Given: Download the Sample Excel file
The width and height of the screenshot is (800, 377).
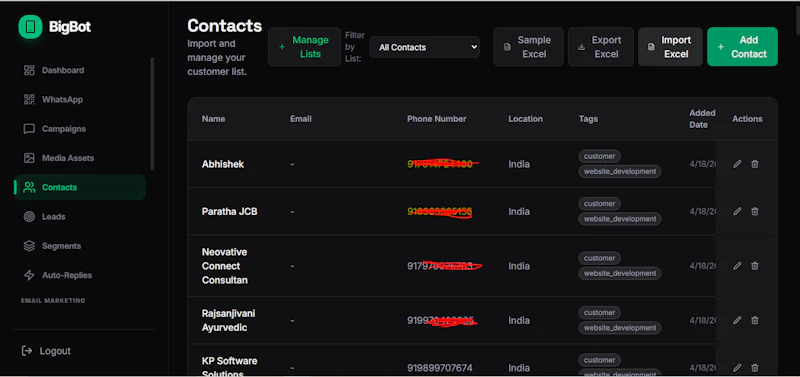Looking at the screenshot, I should point(529,47).
